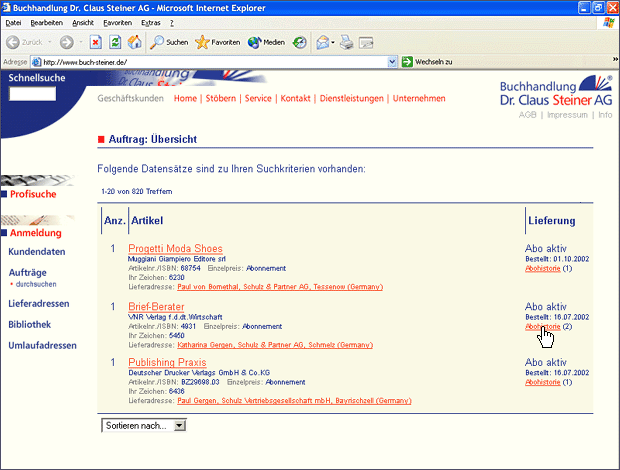Click the Refresh page icon
This screenshot has height=470, width=620.
[x=115, y=42]
